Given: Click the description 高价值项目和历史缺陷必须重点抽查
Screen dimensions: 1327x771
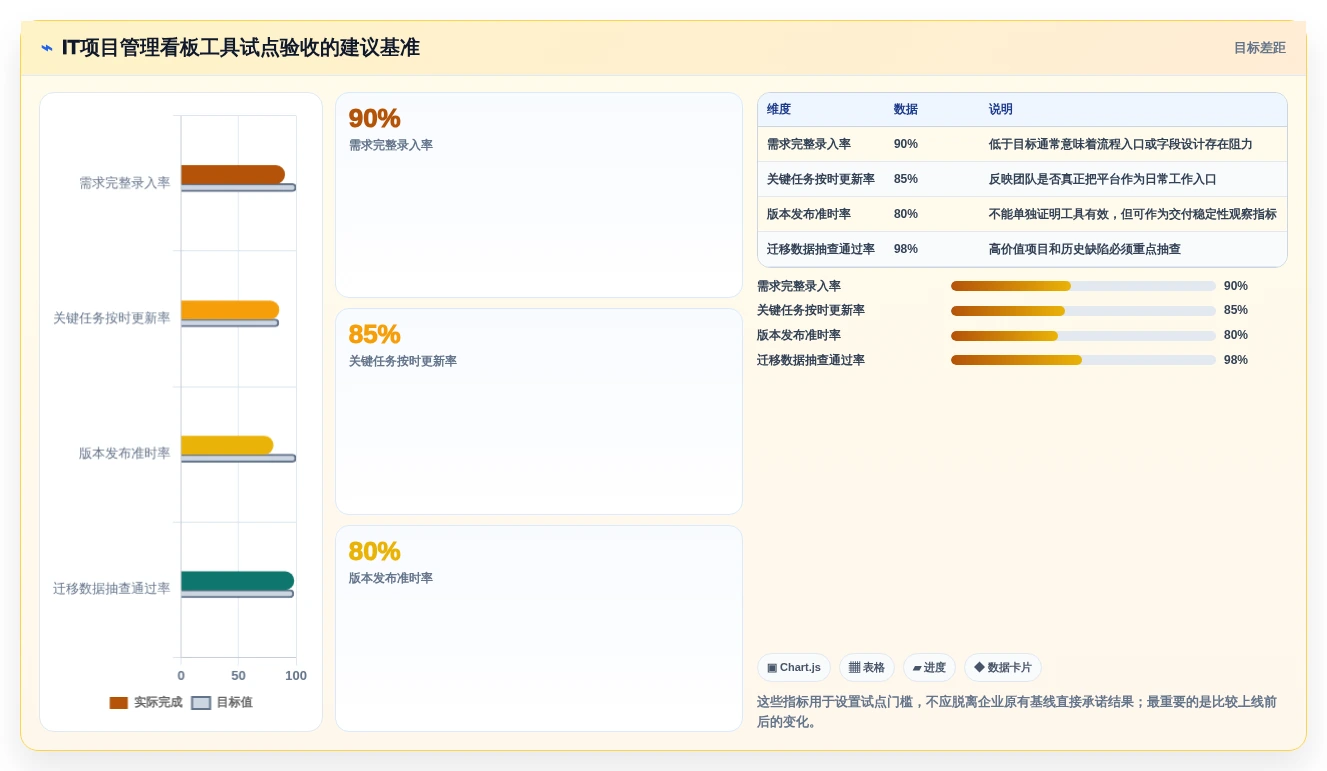Looking at the screenshot, I should [x=1085, y=249].
